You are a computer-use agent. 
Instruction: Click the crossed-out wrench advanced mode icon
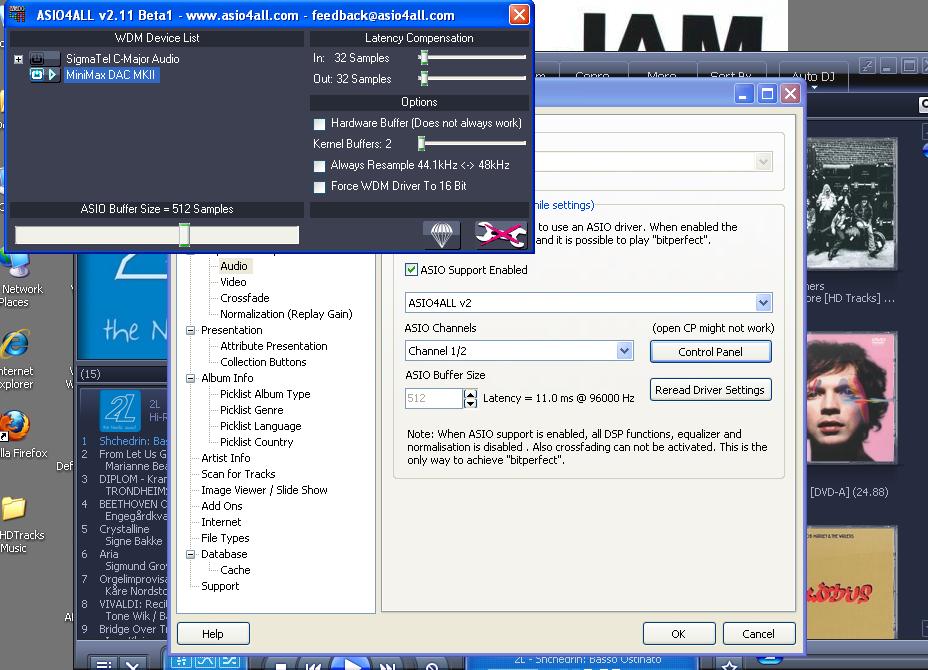[x=500, y=235]
